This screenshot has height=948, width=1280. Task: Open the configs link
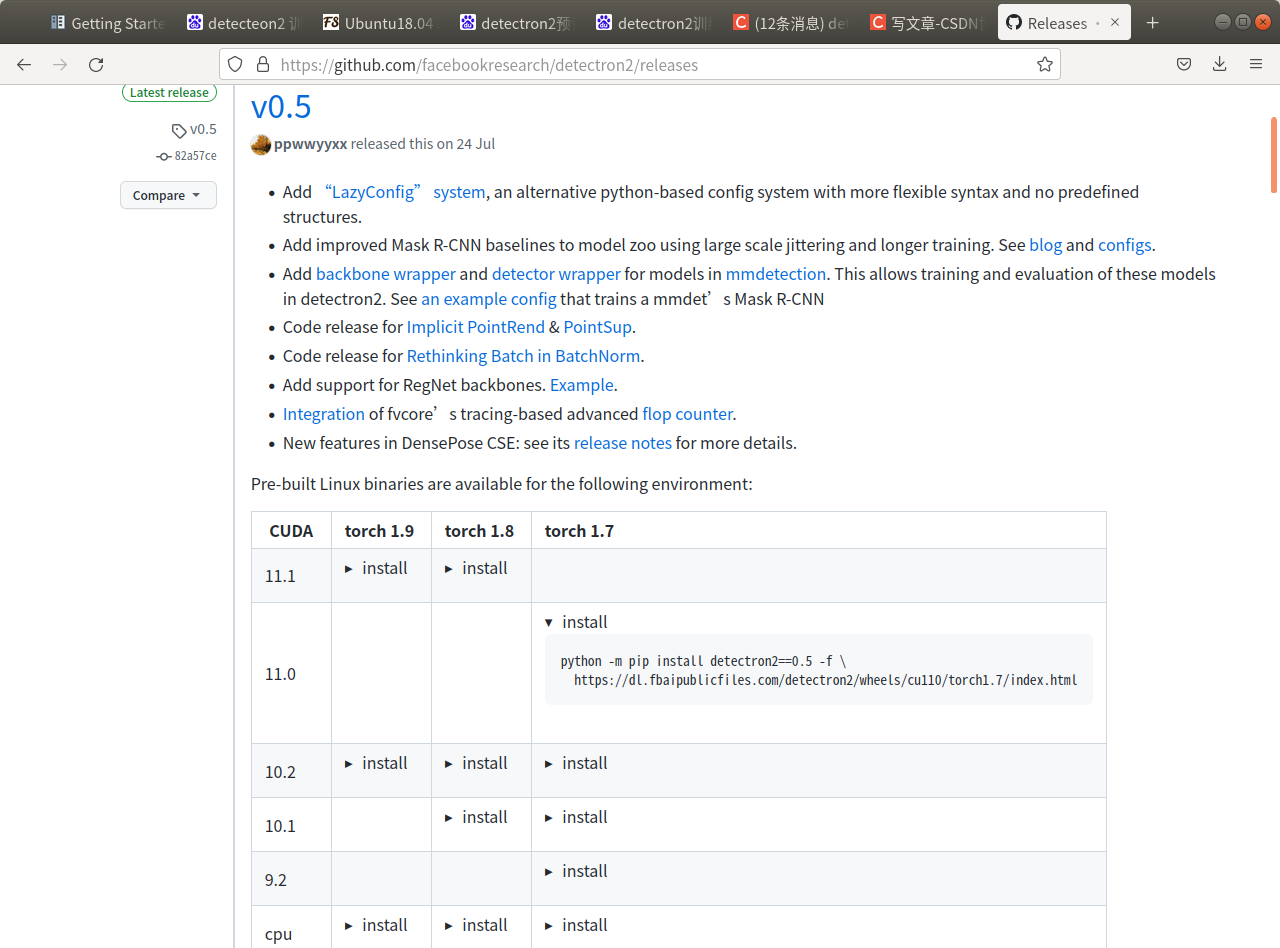(1125, 245)
